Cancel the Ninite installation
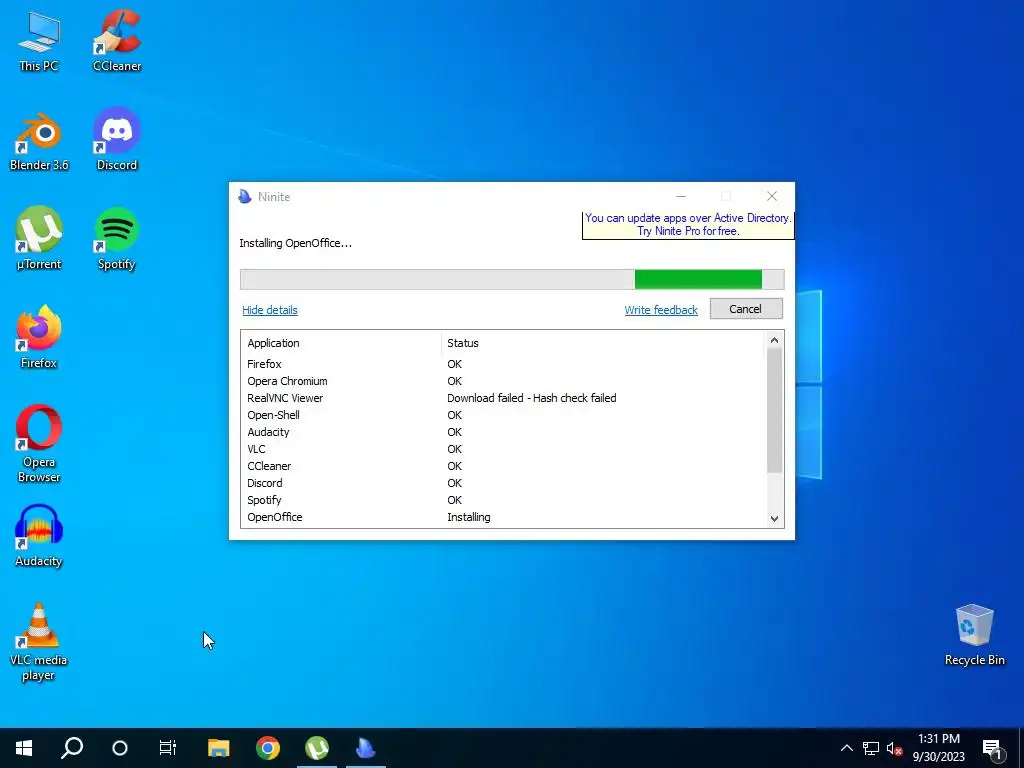The image size is (1024, 768). coord(746,309)
